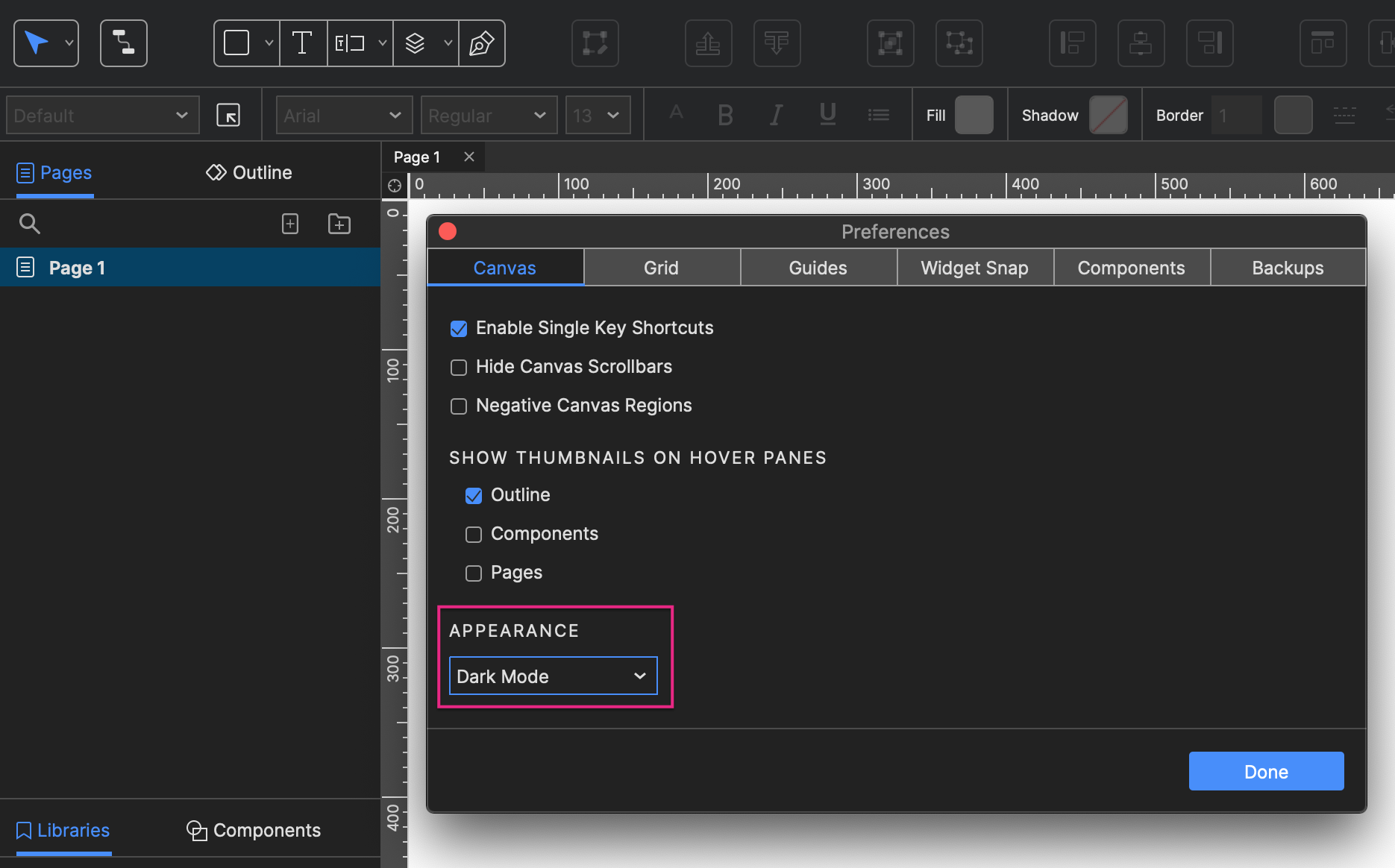1395x868 pixels.
Task: Open the Dark Mode appearance dropdown
Action: click(554, 676)
